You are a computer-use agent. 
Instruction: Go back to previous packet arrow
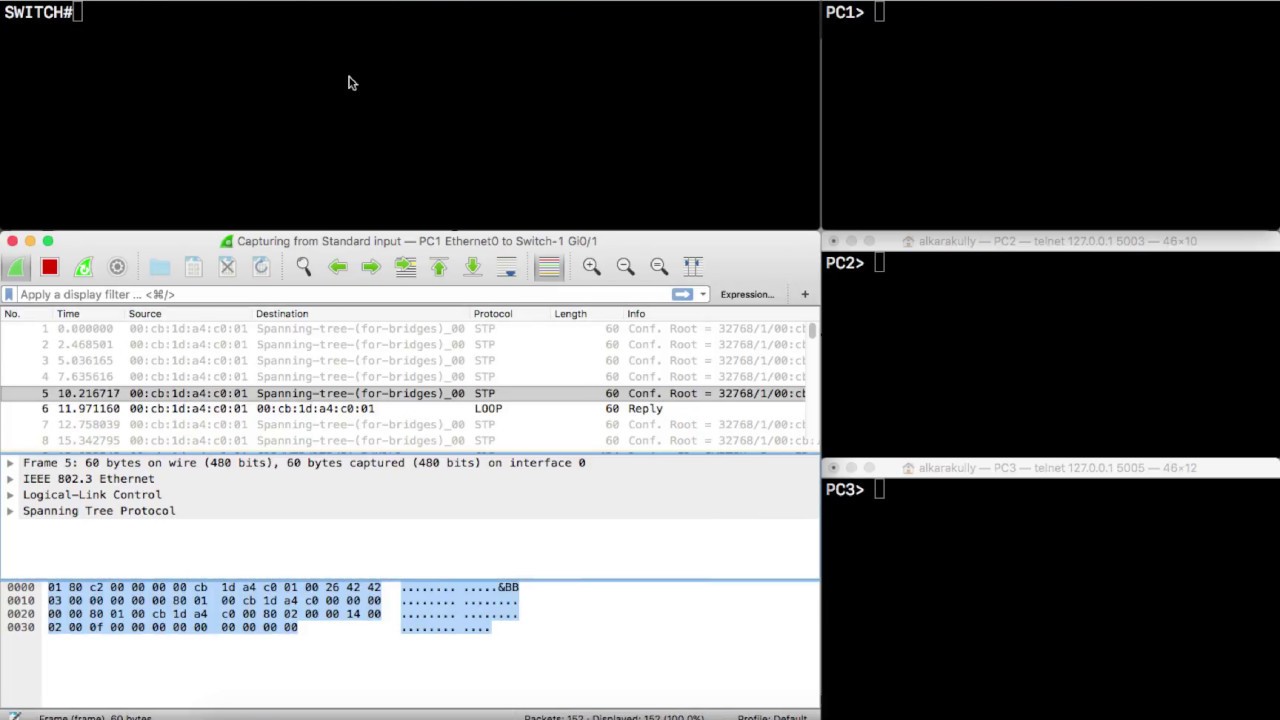(x=338, y=267)
